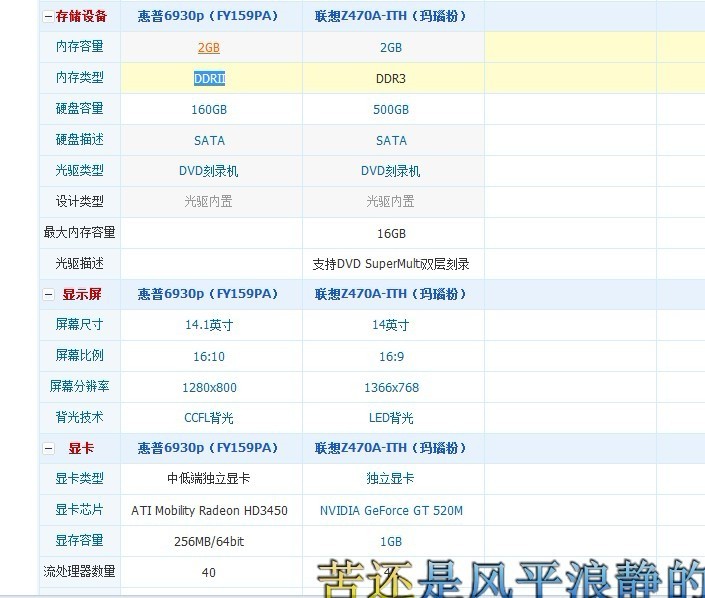Screen dimensions: 705x598
Task: Open 联想Z470A-ITH header link in 显卡 section
Action: click(x=390, y=448)
